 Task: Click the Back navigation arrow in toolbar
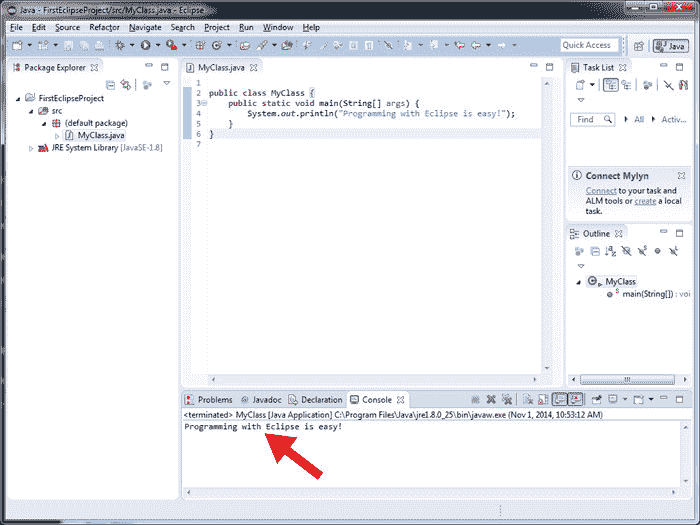476,45
